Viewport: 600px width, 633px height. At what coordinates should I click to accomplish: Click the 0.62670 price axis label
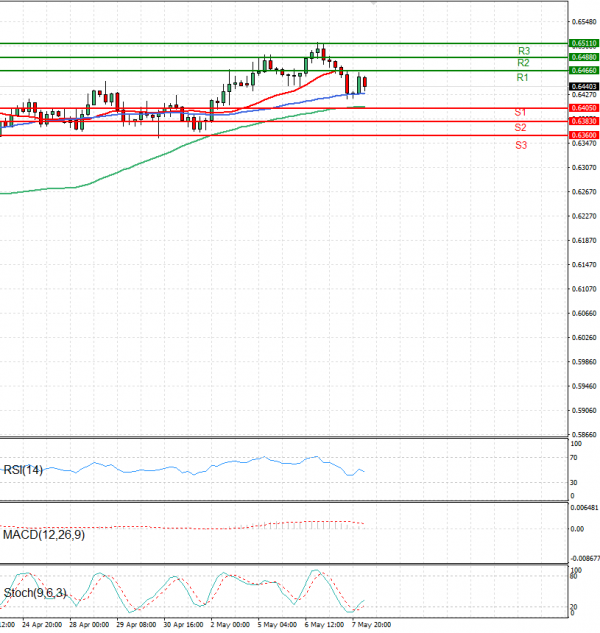pos(584,192)
